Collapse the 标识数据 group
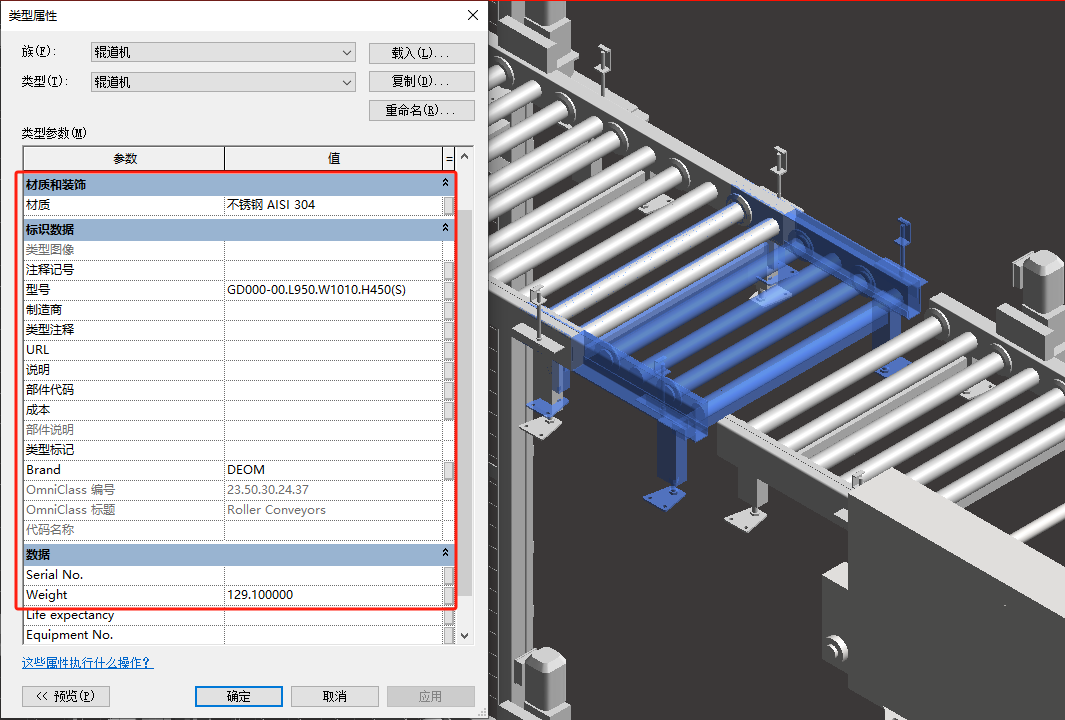 point(446,229)
